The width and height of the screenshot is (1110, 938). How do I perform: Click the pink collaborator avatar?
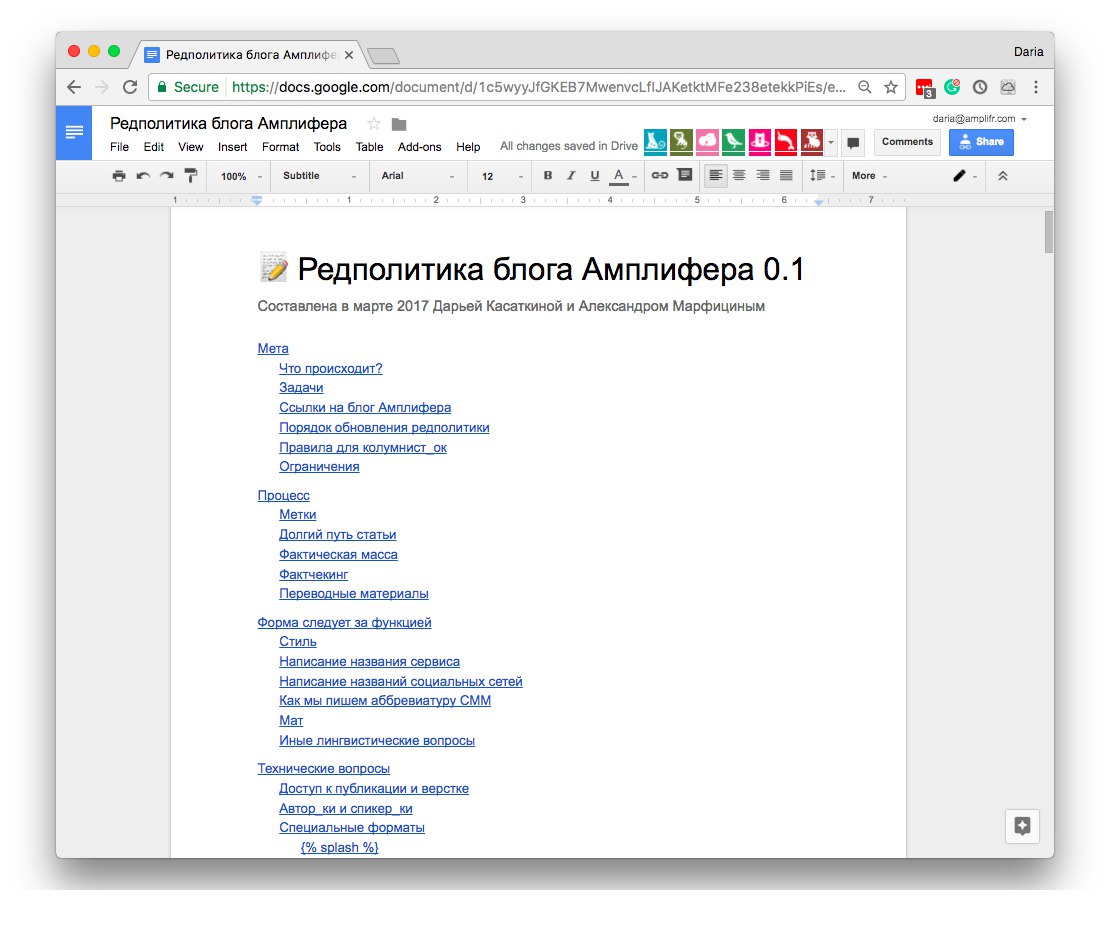(707, 142)
